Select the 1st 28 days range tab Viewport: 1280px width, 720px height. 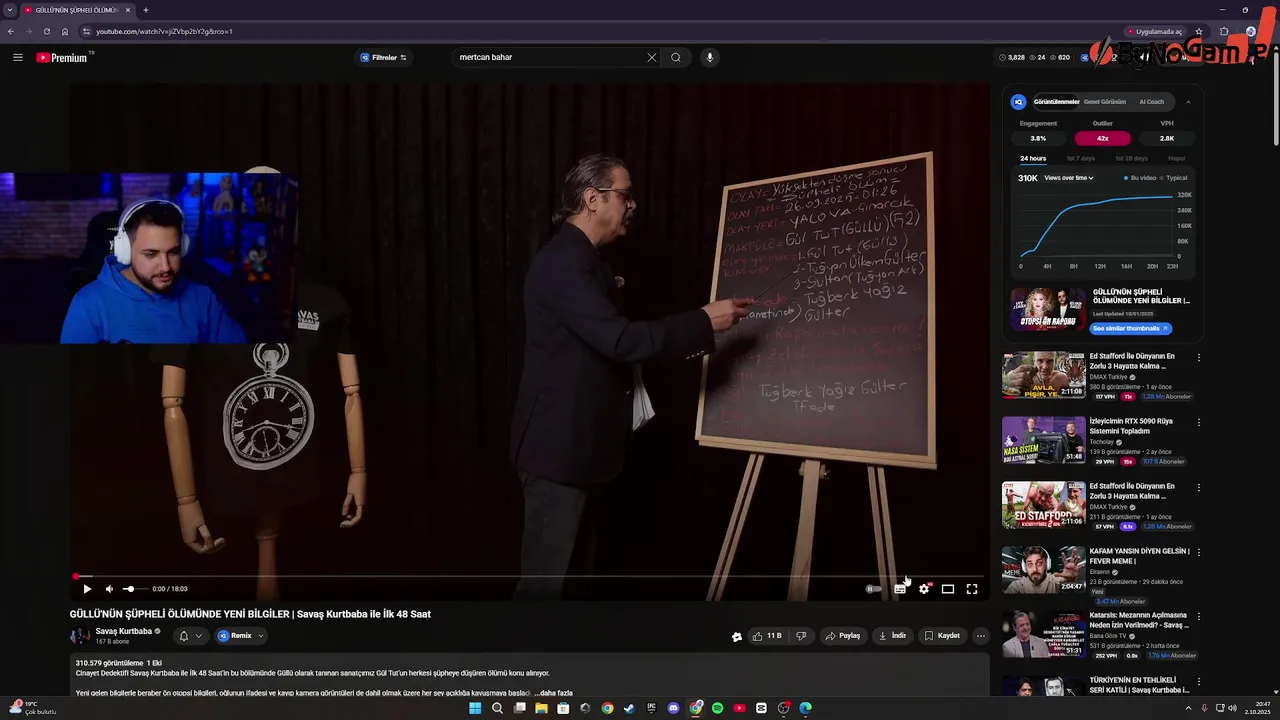pyautogui.click(x=1132, y=159)
